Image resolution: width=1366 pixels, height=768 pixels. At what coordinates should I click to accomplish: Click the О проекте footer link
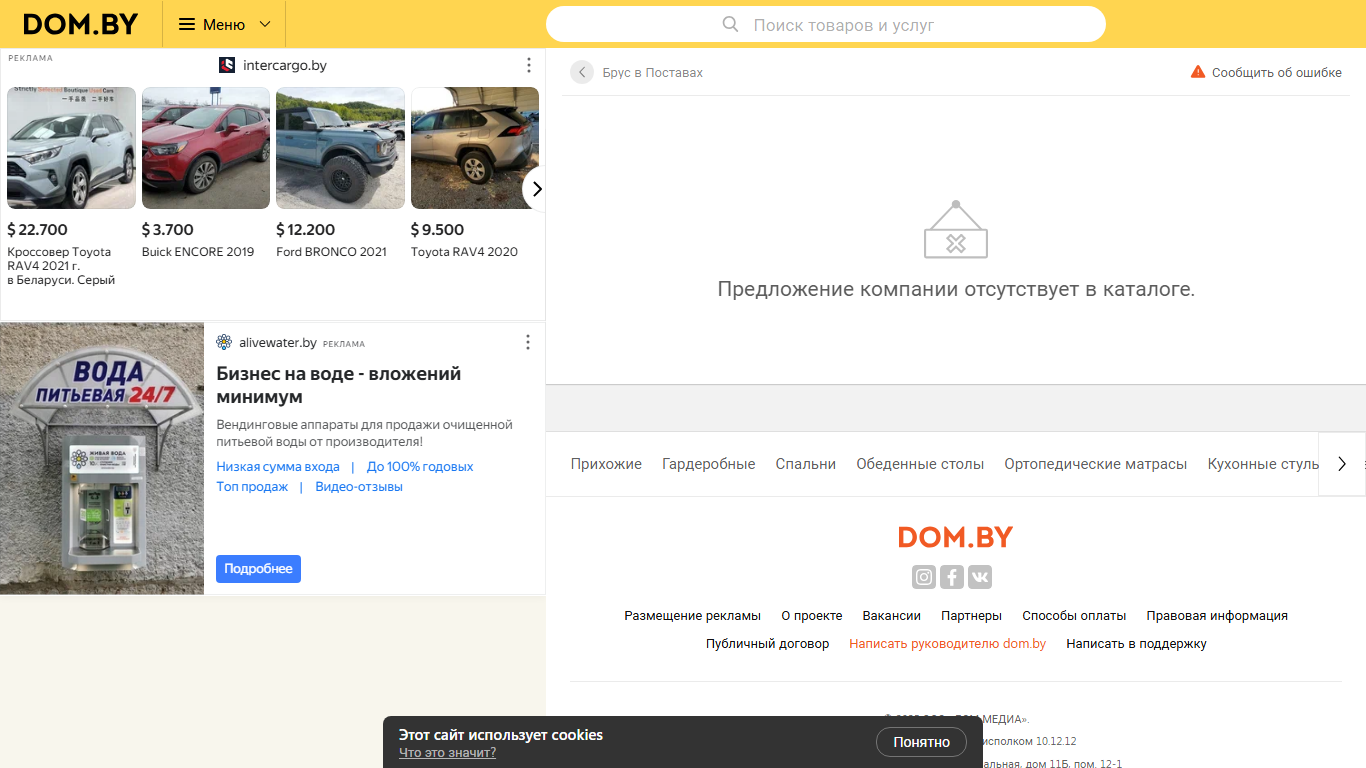click(x=812, y=616)
